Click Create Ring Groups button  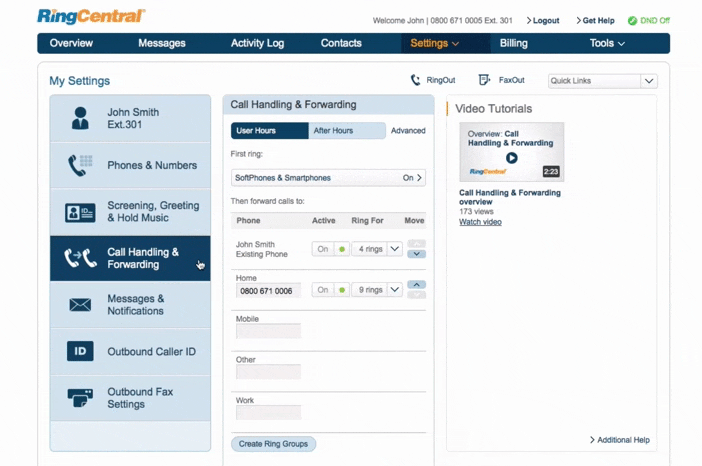click(x=274, y=444)
